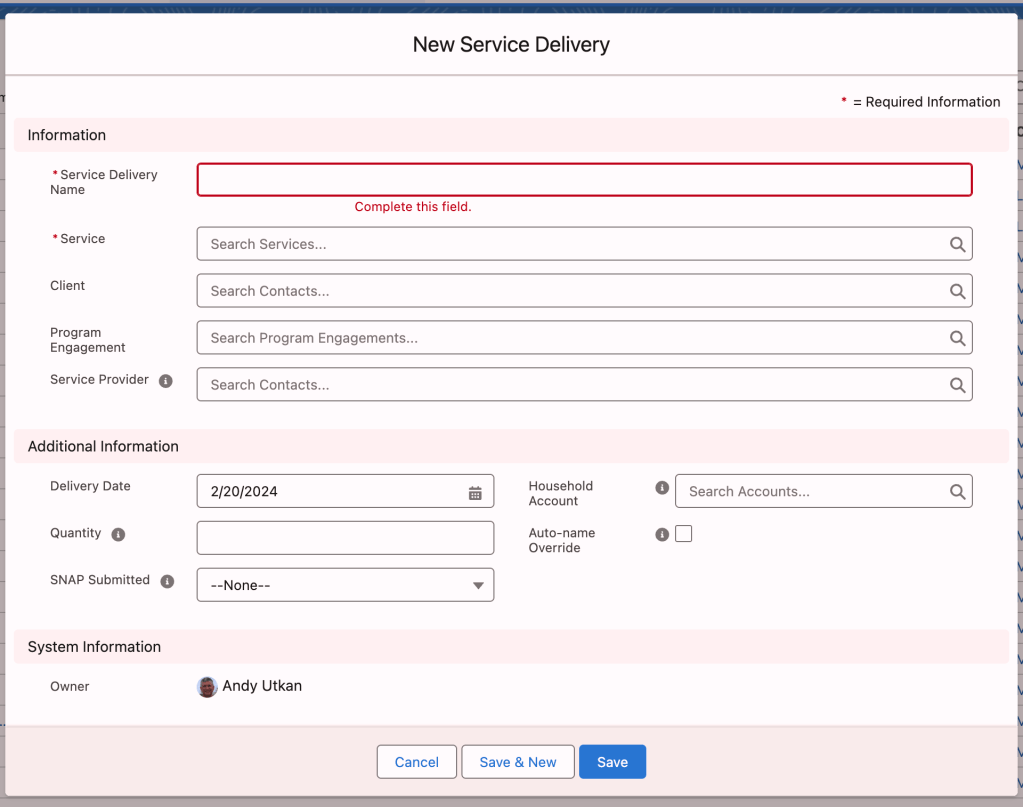Click Andy Utkan owner avatar

pos(207,687)
